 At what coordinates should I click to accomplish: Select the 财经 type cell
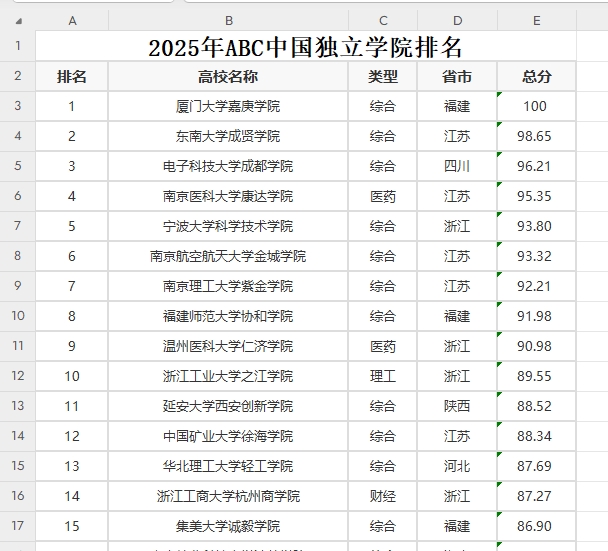click(x=383, y=496)
